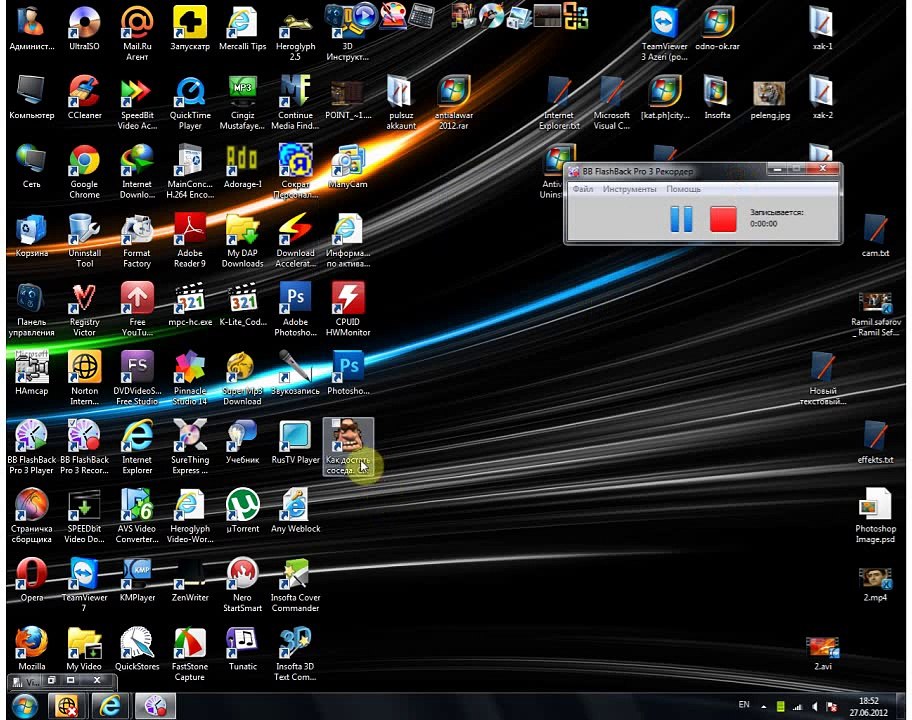Stop recording with the red button
The width and height of the screenshot is (912, 720).
[x=723, y=219]
